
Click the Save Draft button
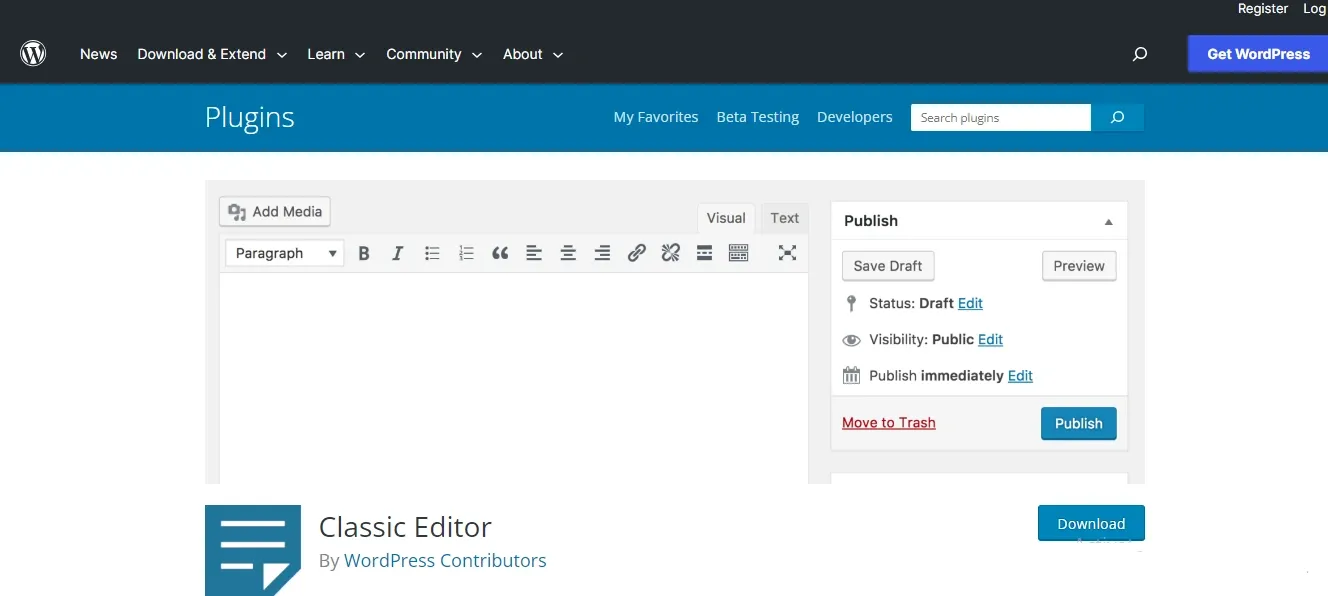coord(888,266)
